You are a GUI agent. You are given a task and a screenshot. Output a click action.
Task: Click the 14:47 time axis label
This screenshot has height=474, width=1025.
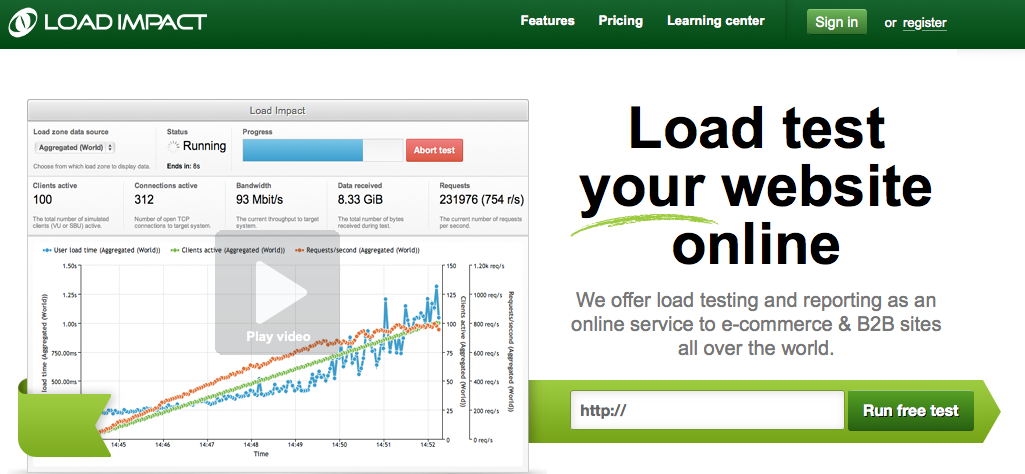(x=207, y=445)
